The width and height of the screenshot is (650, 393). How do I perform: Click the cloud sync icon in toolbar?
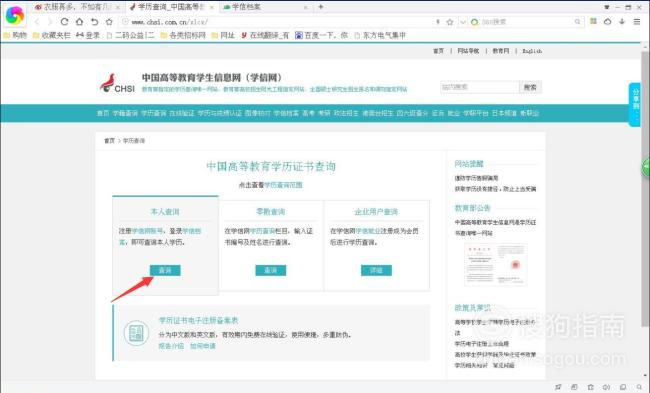(607, 22)
